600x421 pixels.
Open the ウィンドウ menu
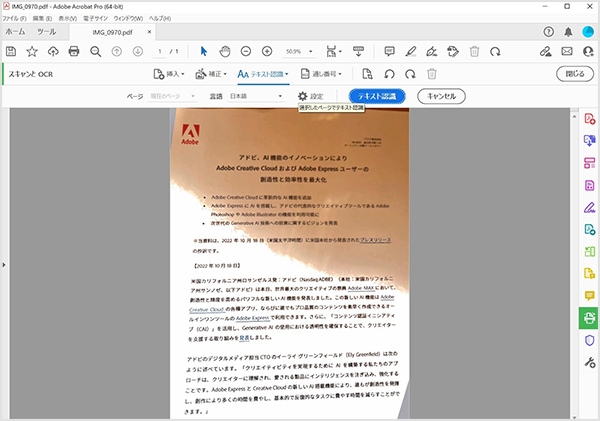(x=128, y=18)
